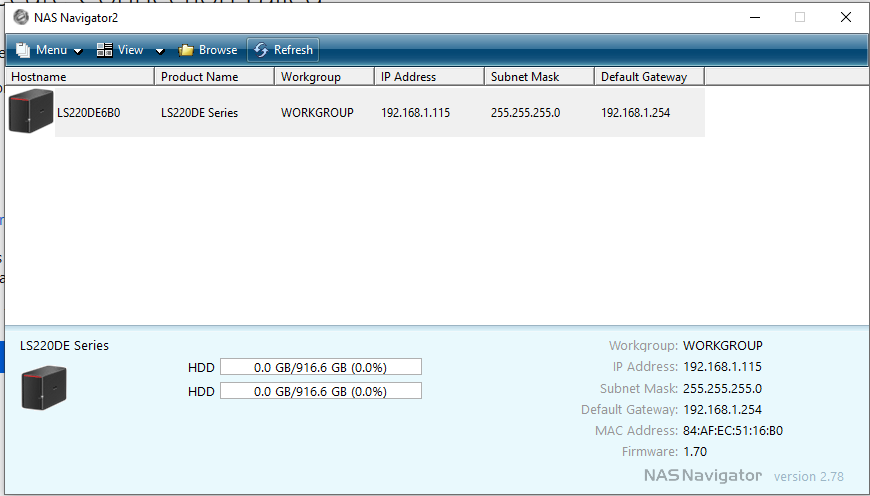Click the Browse folder icon
Image resolution: width=870 pixels, height=496 pixels.
[186, 50]
